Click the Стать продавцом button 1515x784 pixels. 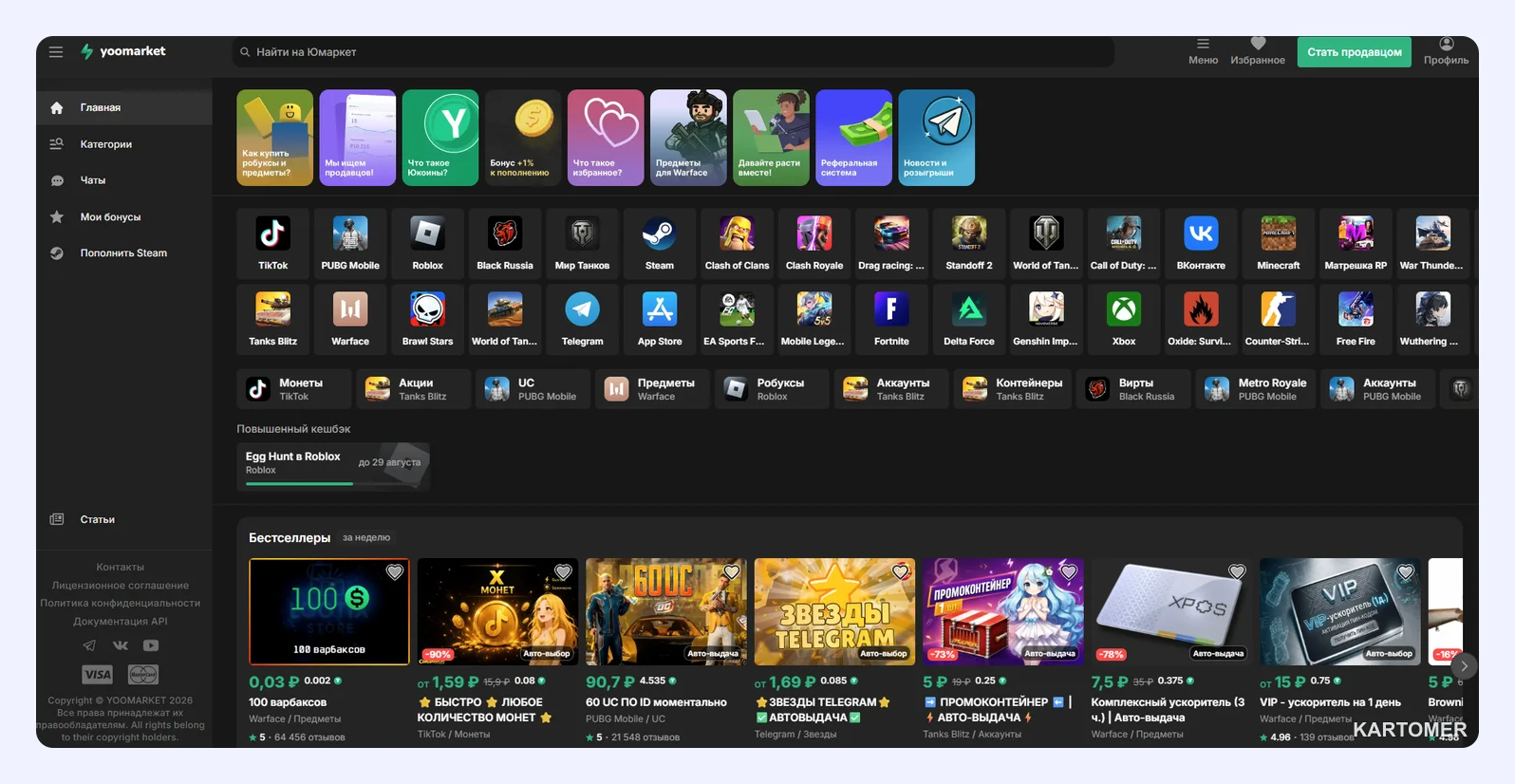pos(1355,52)
